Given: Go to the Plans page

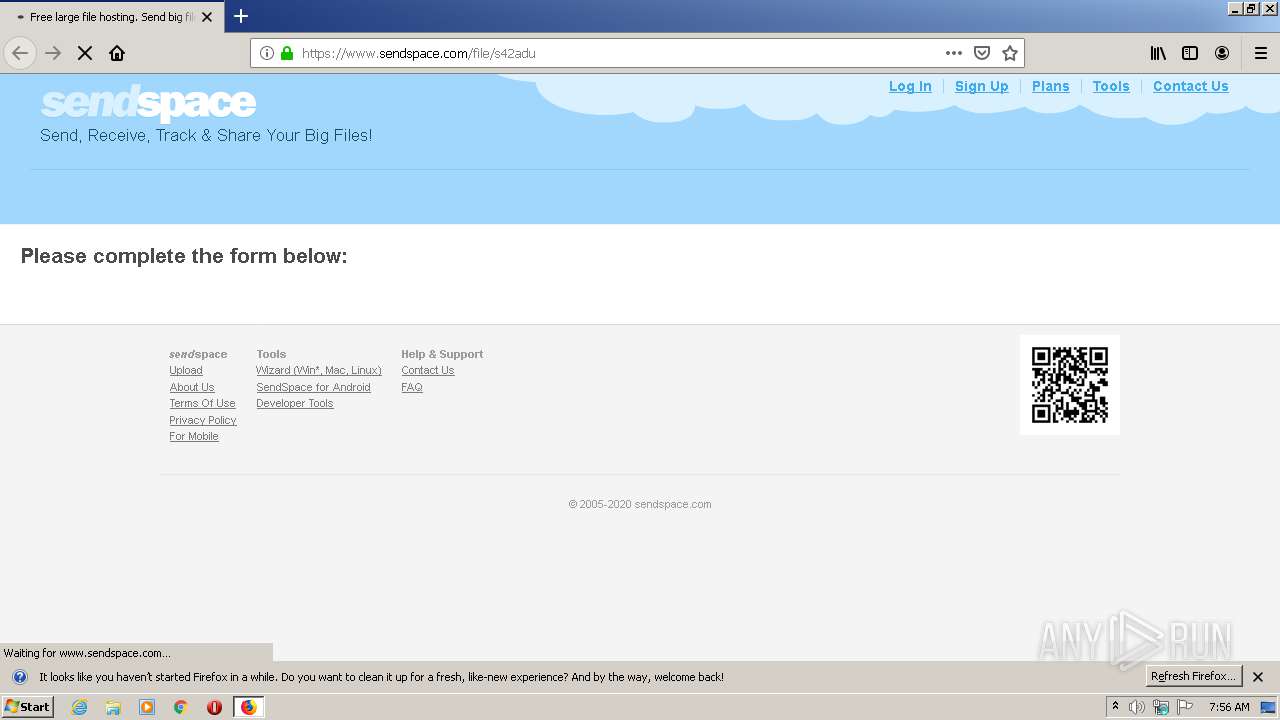Looking at the screenshot, I should click(1051, 86).
